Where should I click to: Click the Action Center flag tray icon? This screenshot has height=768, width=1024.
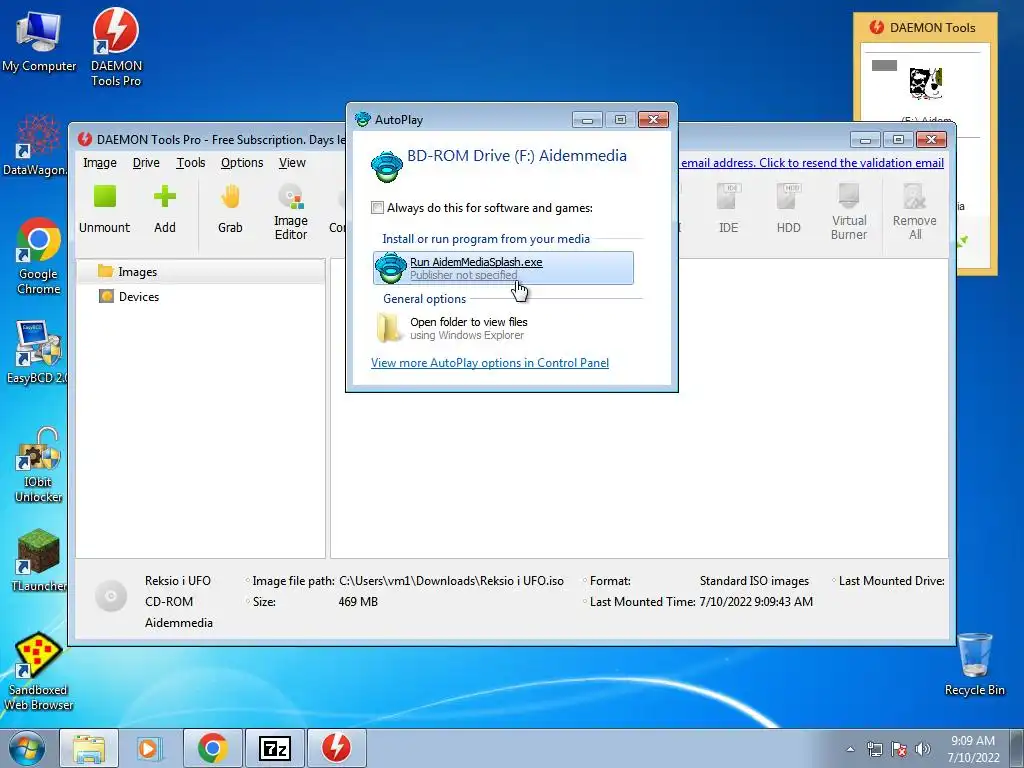point(899,749)
